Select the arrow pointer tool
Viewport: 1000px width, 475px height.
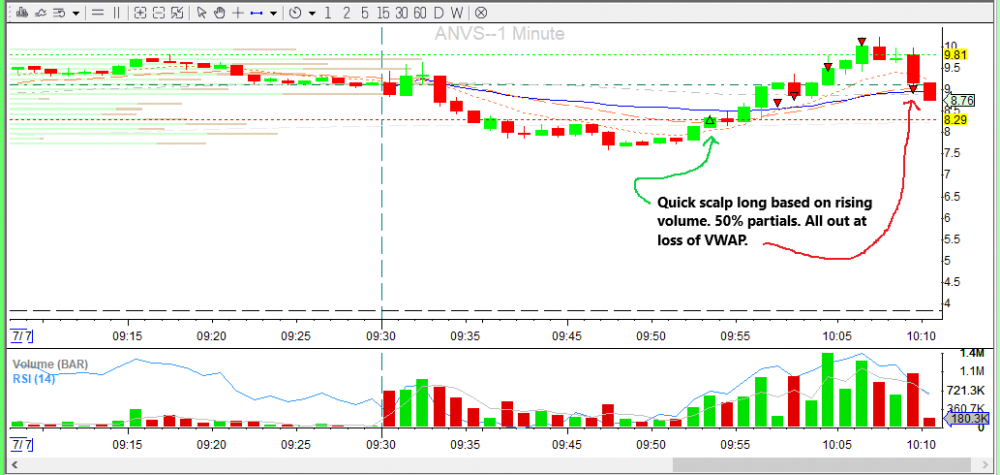tap(201, 13)
